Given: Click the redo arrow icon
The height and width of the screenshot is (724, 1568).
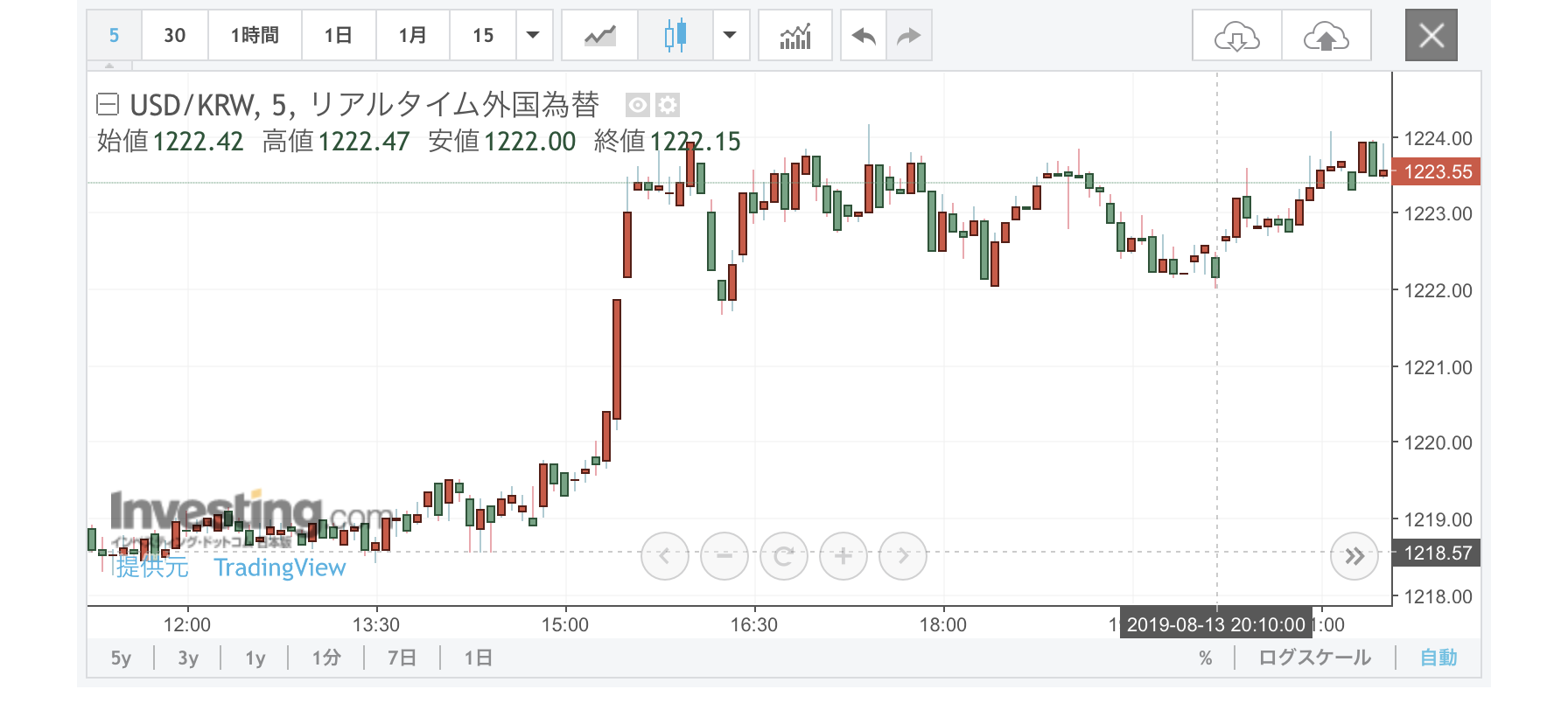Looking at the screenshot, I should [909, 36].
